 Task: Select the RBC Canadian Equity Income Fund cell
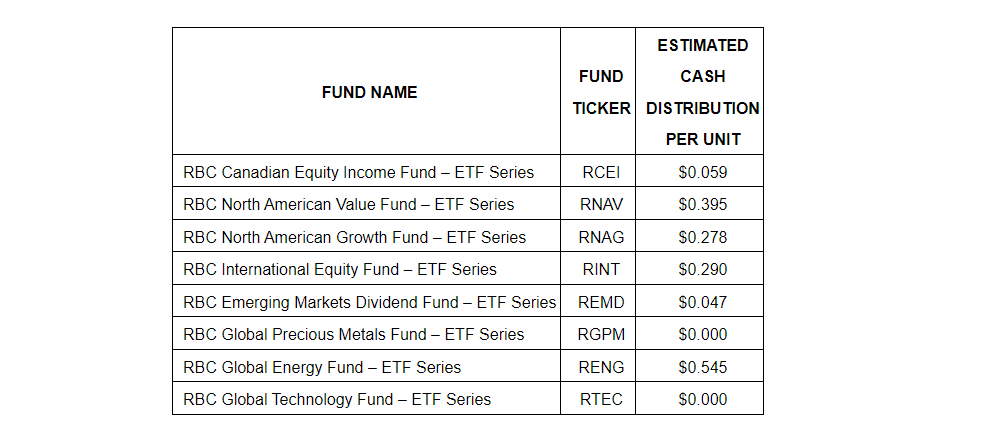click(x=358, y=172)
